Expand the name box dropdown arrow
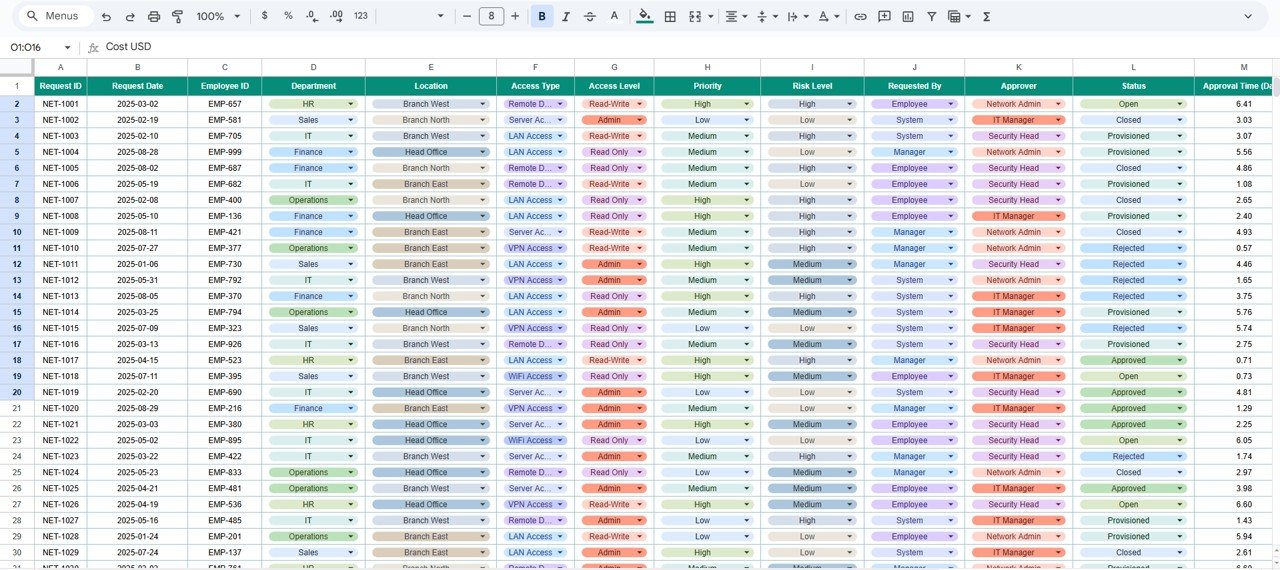This screenshot has width=1280, height=570. [x=67, y=47]
